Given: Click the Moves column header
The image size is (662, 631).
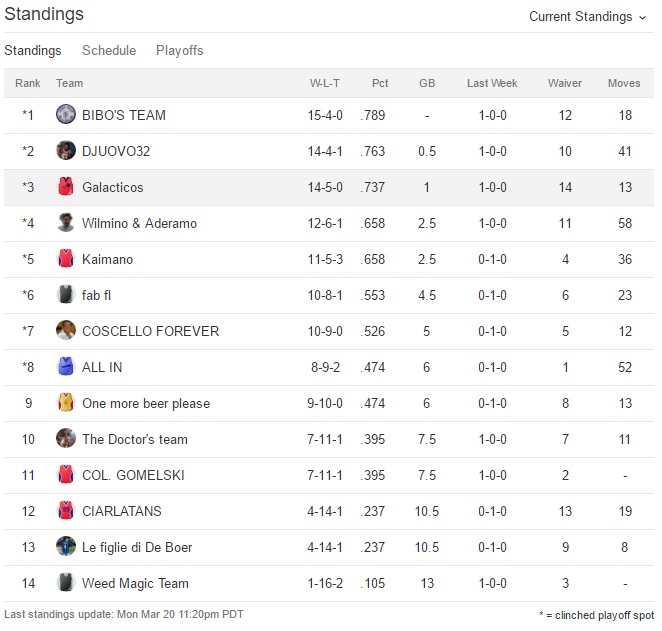Looking at the screenshot, I should [624, 83].
